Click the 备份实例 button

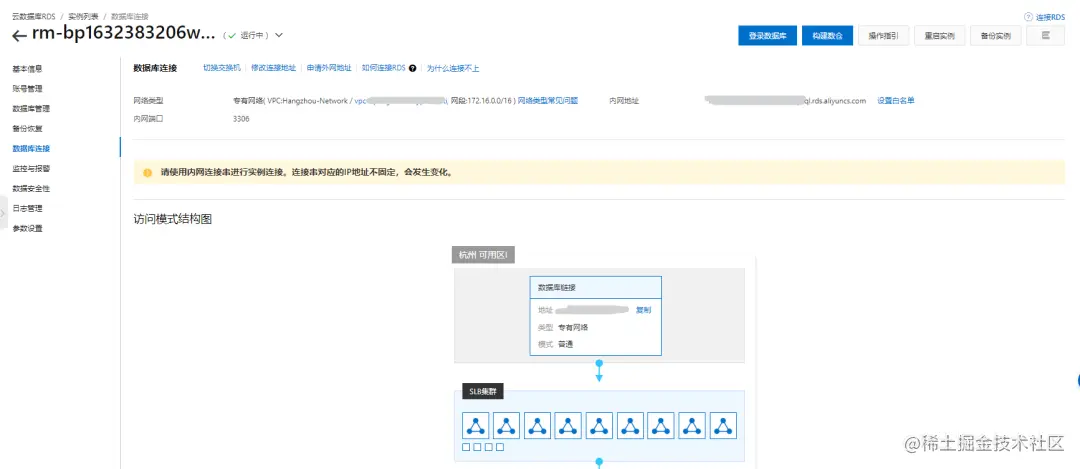pos(995,36)
